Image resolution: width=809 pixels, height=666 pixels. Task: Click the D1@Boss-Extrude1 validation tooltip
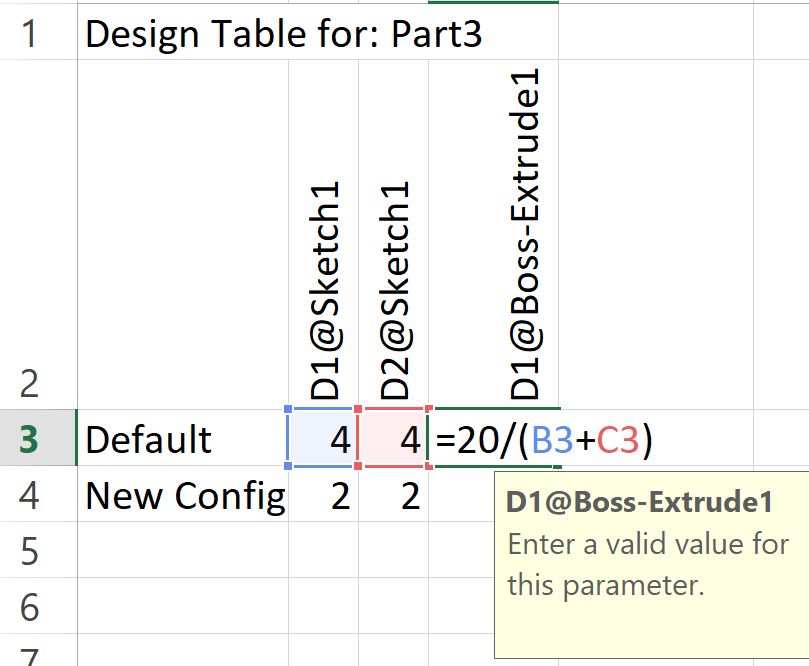[651, 564]
